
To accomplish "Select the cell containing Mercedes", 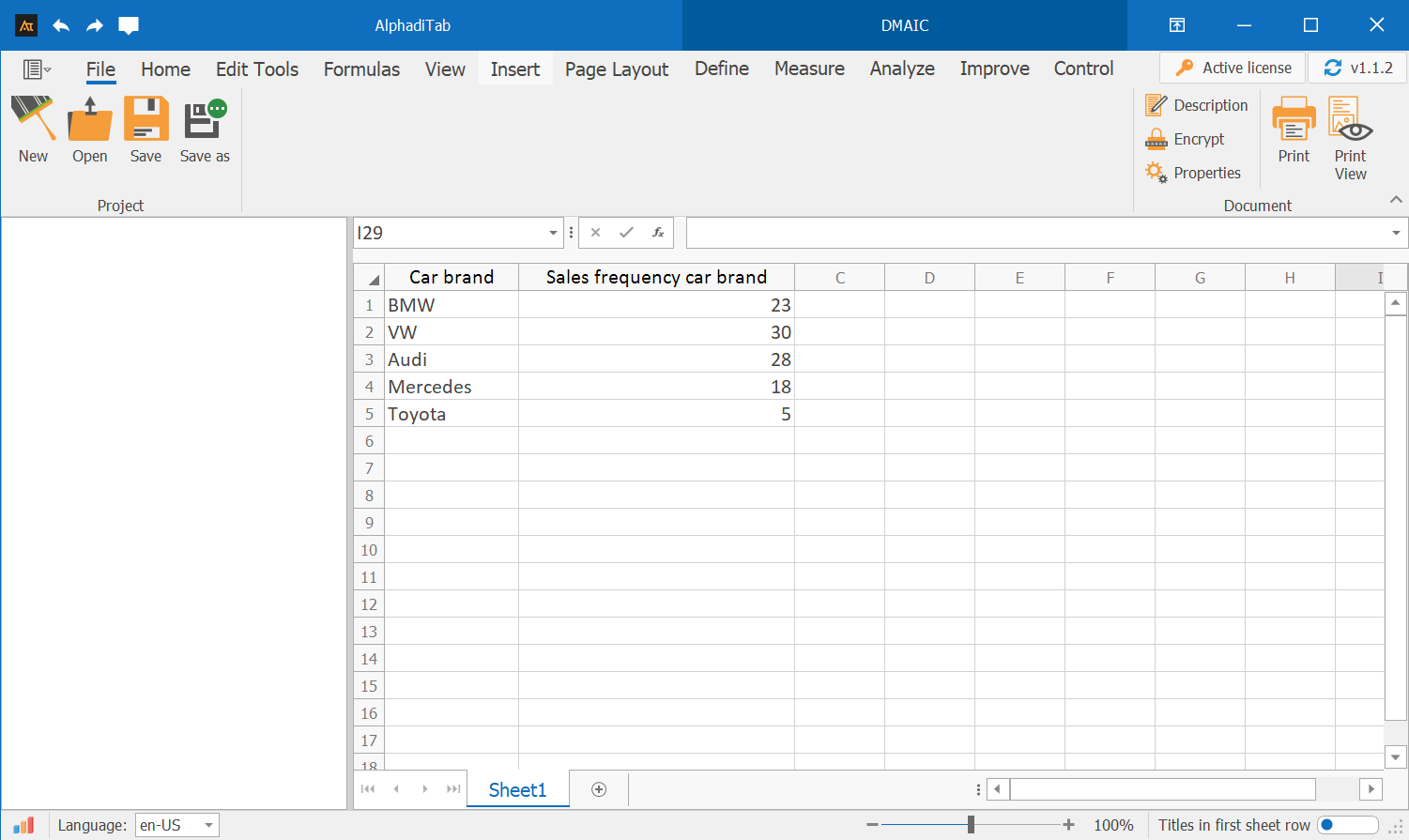I will [x=451, y=387].
